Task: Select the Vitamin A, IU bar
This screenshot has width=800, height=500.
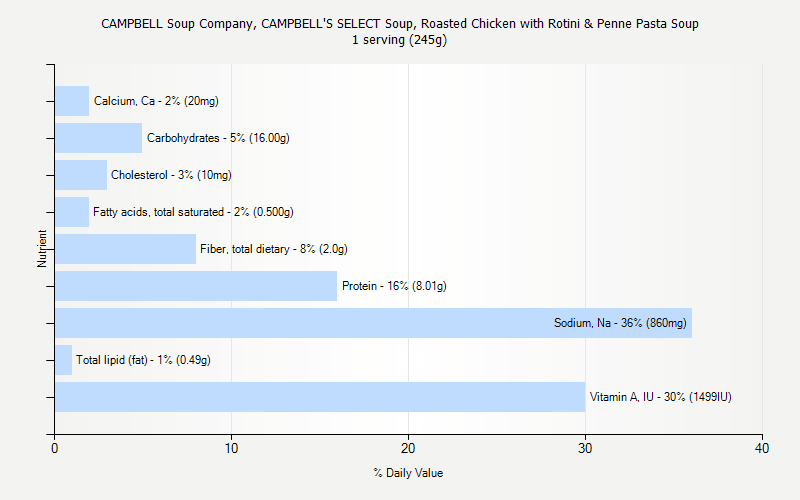Action: coord(320,397)
